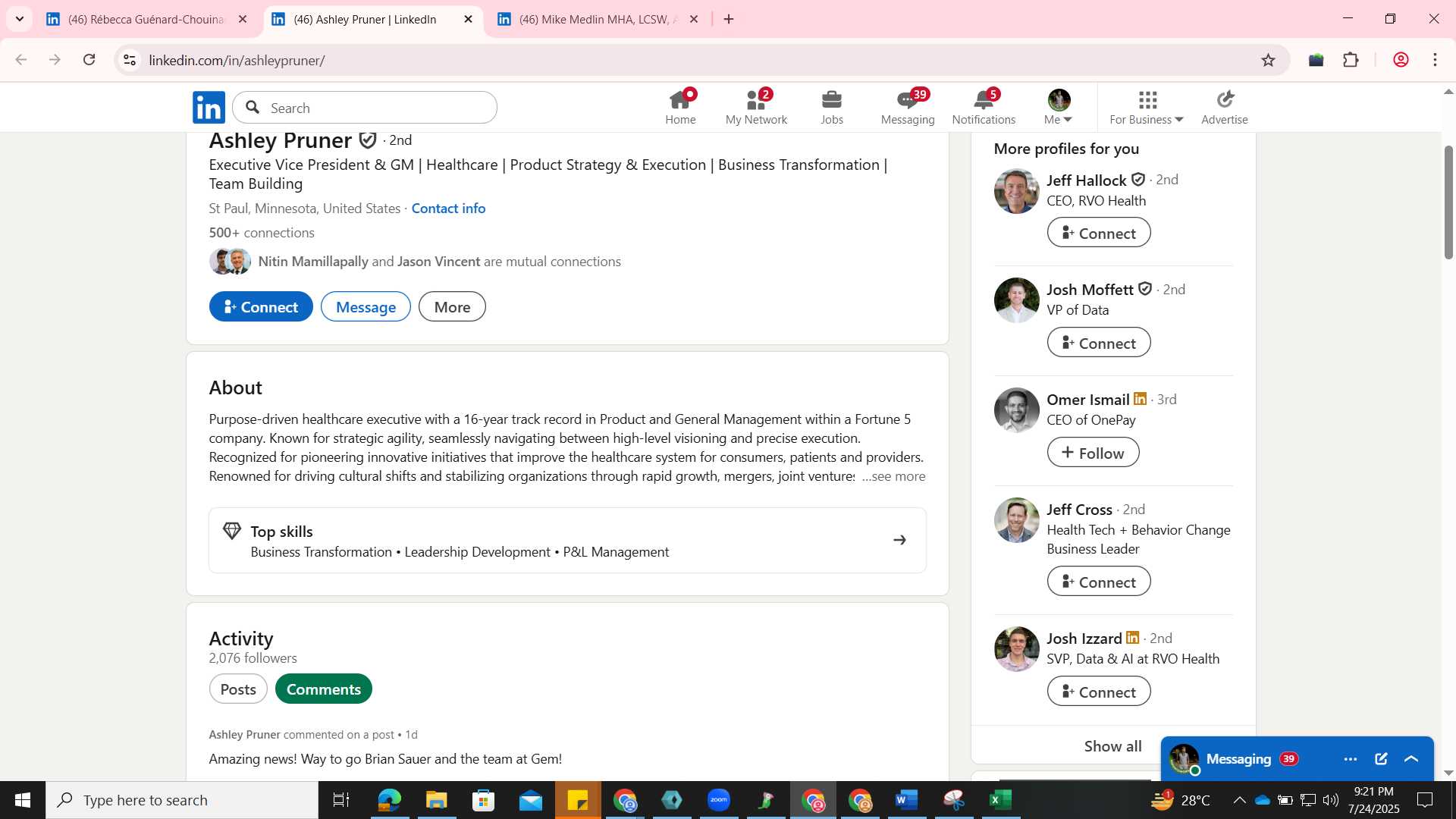Connect with Jeff Cross
This screenshot has height=819, width=1456.
click(1099, 581)
